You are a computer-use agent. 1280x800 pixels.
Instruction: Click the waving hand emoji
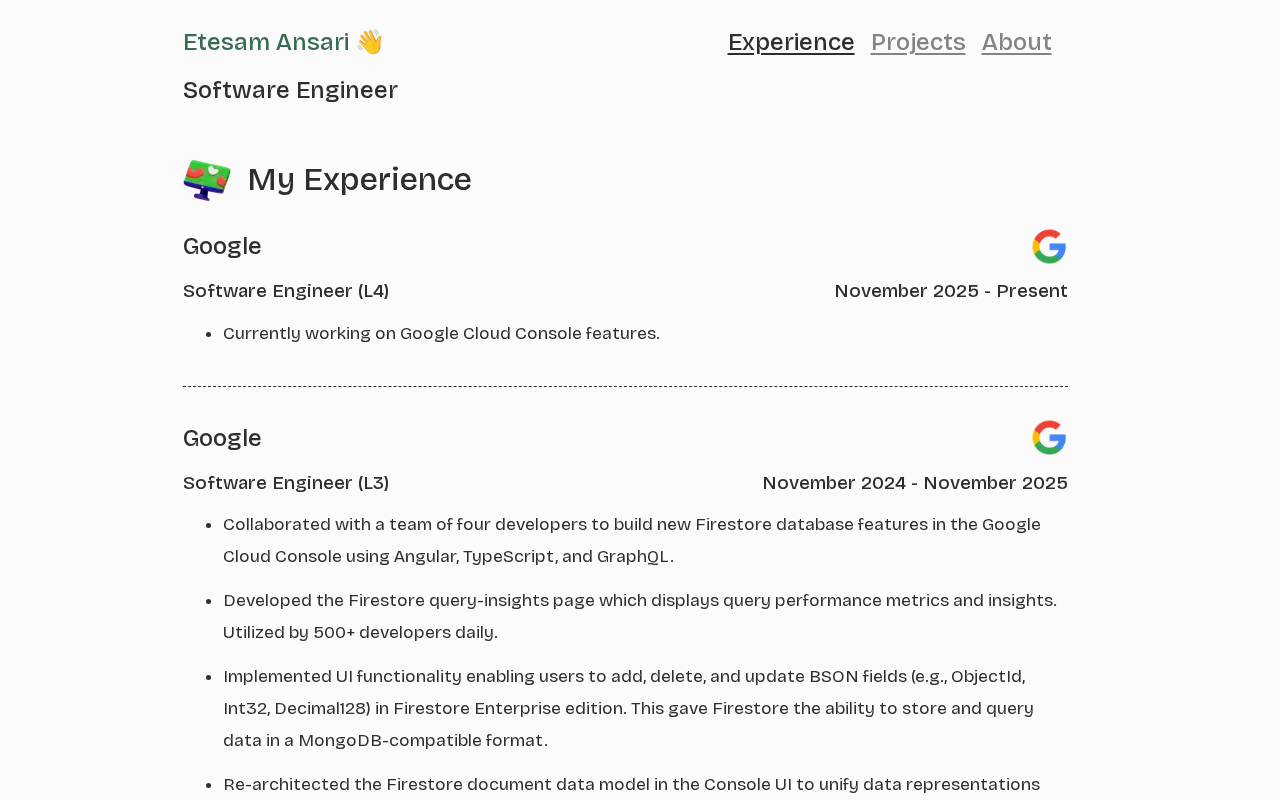369,42
